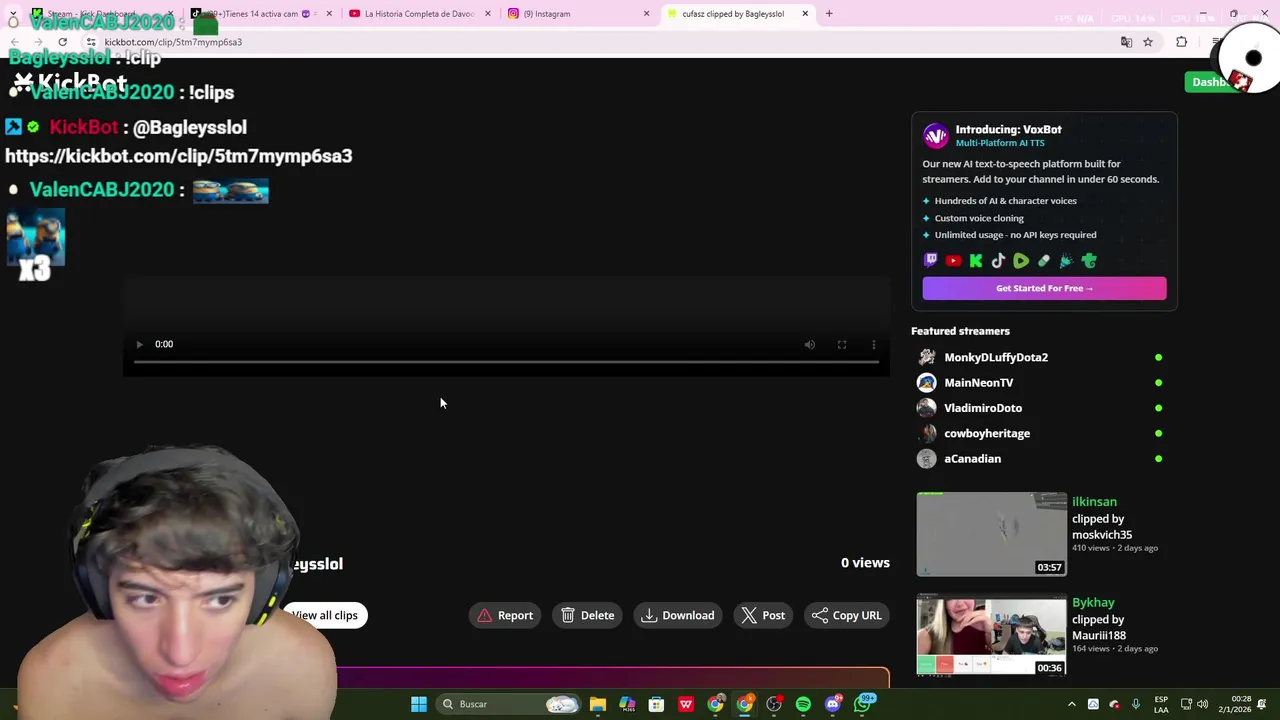This screenshot has width=1280, height=720.
Task: Reload the page
Action: click(62, 42)
